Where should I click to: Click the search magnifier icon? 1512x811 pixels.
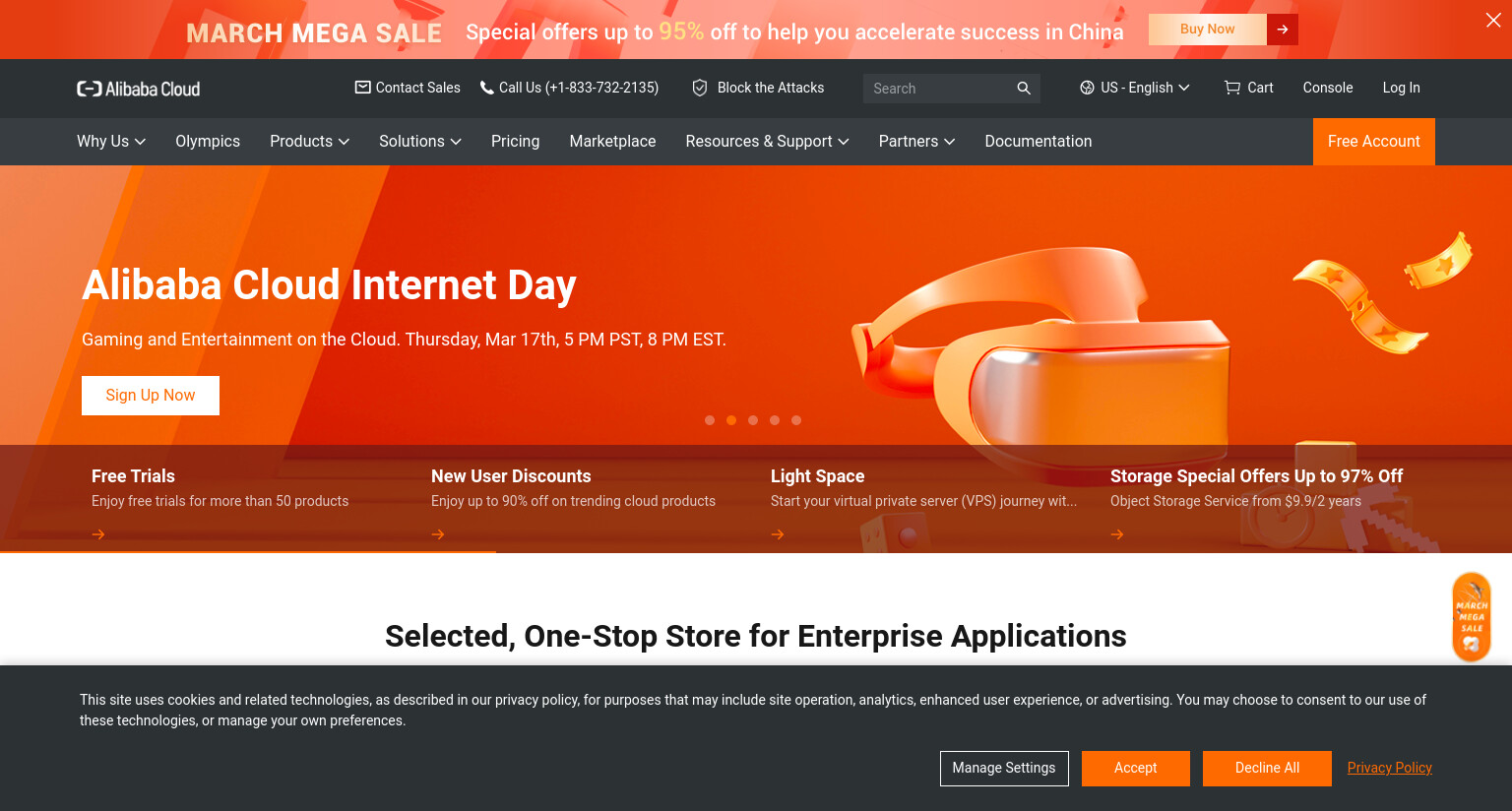(x=1024, y=89)
